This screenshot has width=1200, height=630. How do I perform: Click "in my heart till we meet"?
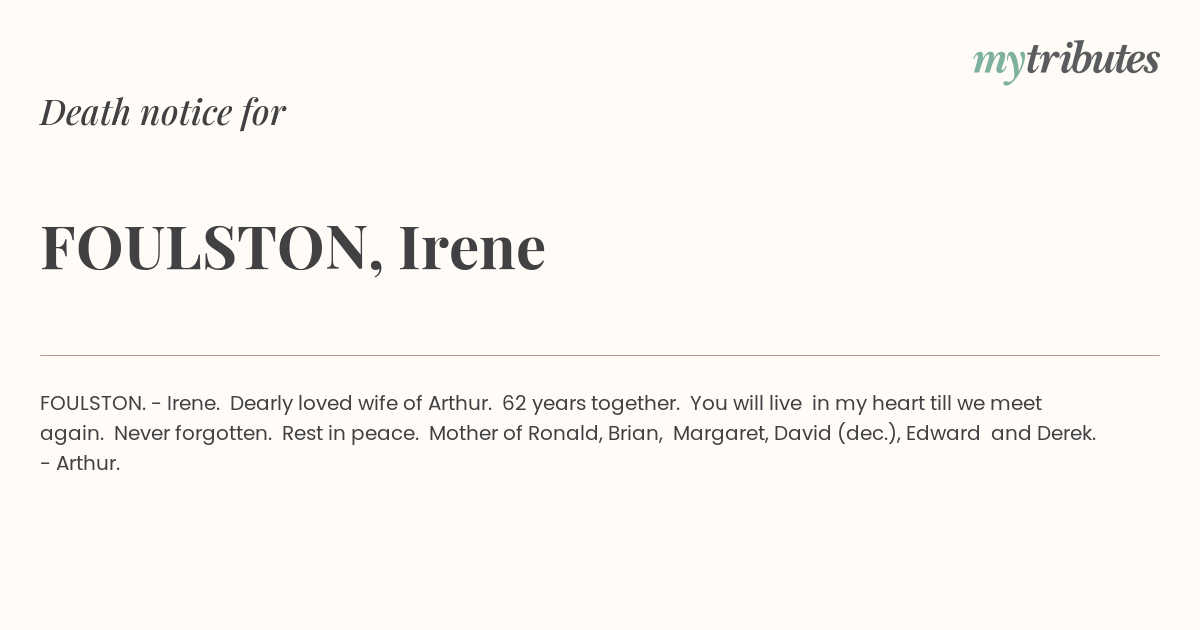click(x=927, y=403)
